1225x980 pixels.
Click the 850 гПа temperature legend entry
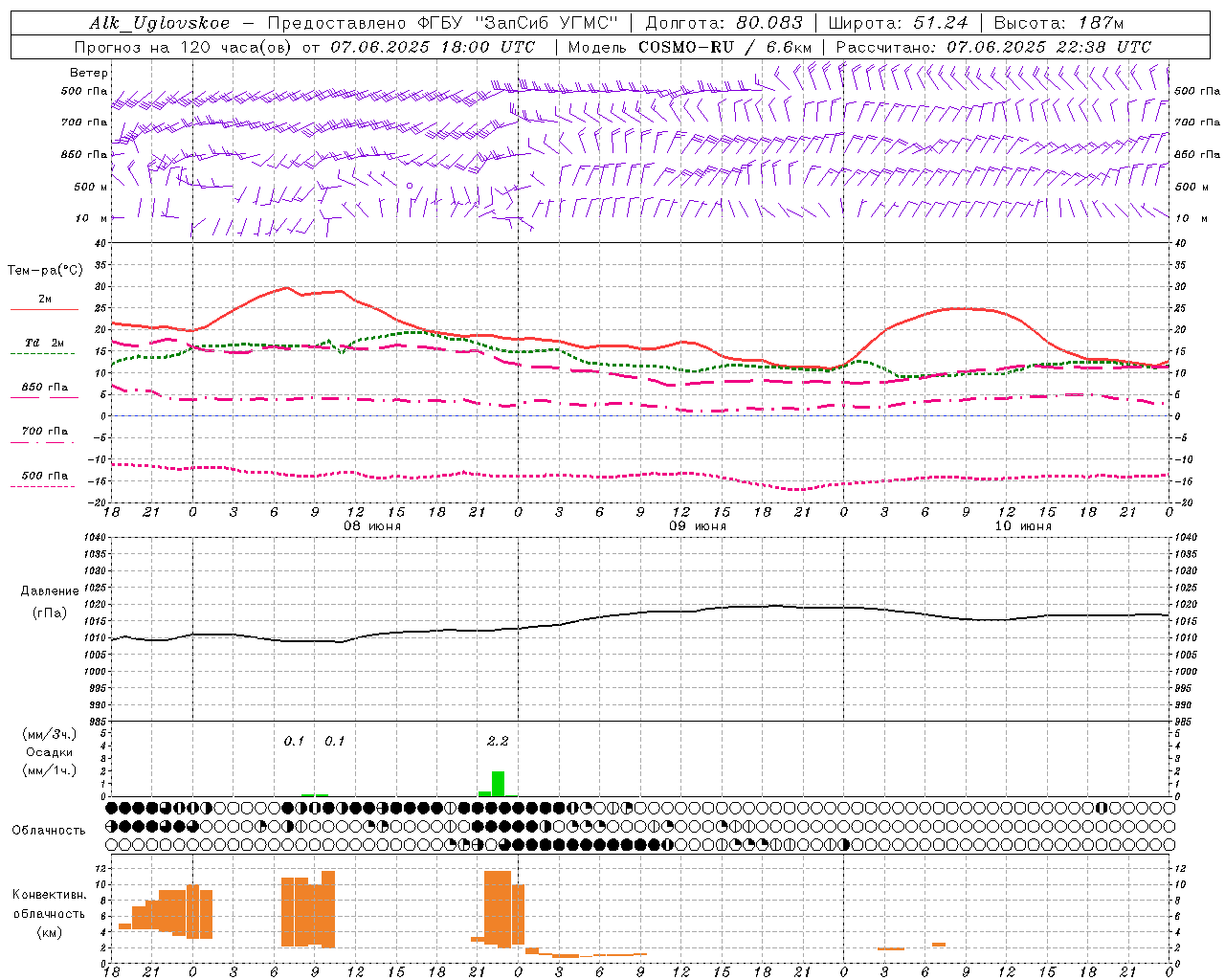tap(44, 388)
